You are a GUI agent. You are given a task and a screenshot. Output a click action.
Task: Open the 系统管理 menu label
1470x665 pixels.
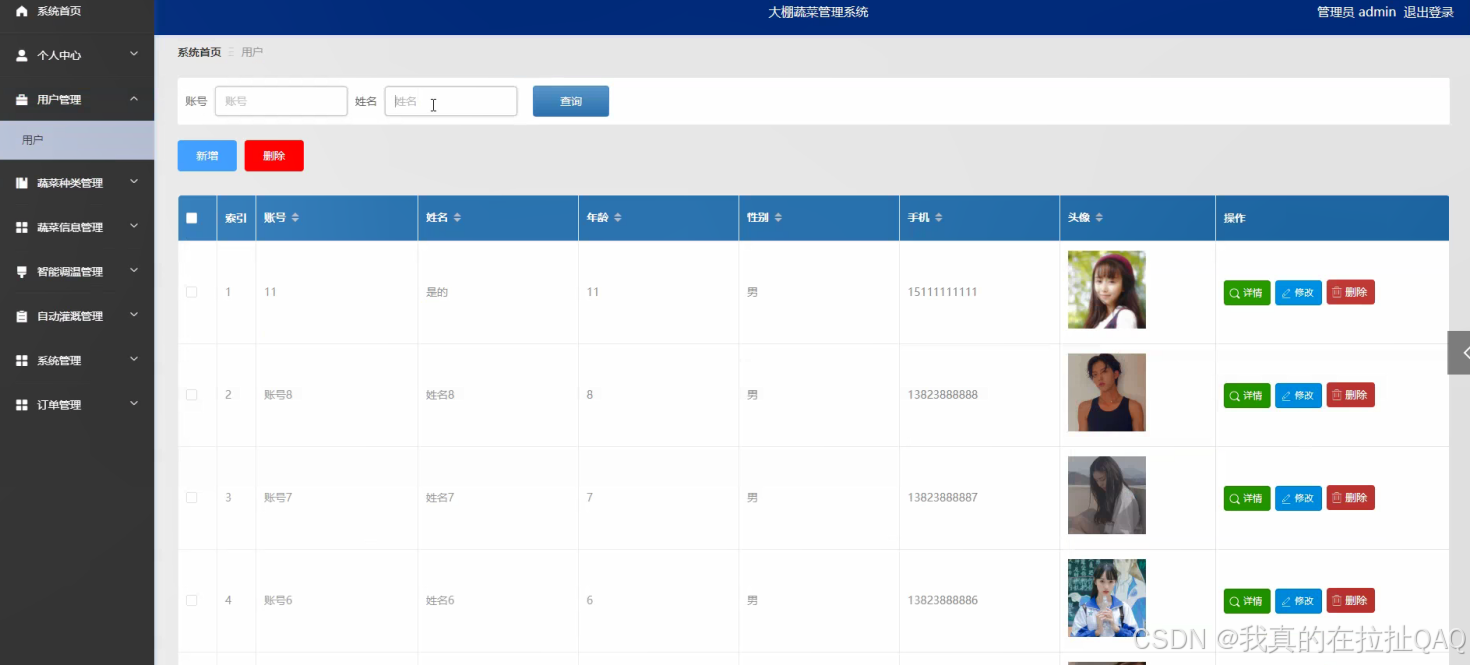(x=59, y=361)
